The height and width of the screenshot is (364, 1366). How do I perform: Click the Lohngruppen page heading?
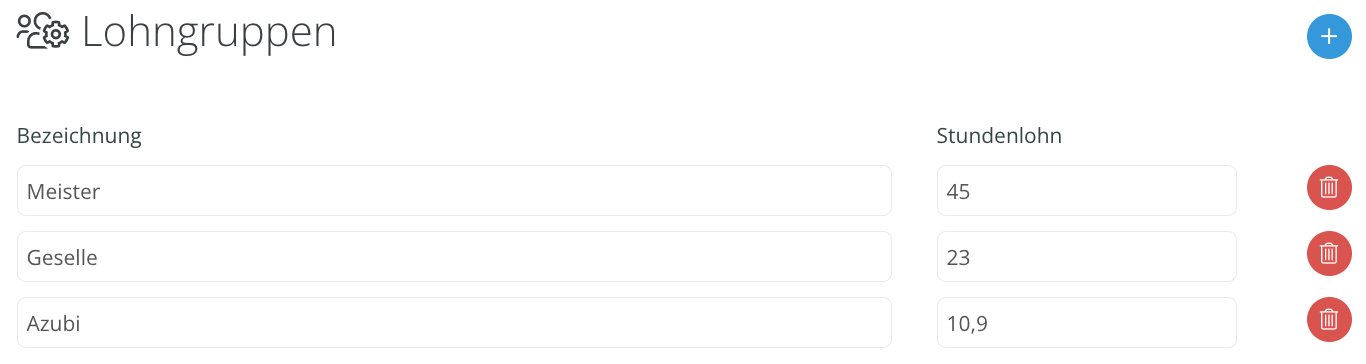pyautogui.click(x=209, y=33)
